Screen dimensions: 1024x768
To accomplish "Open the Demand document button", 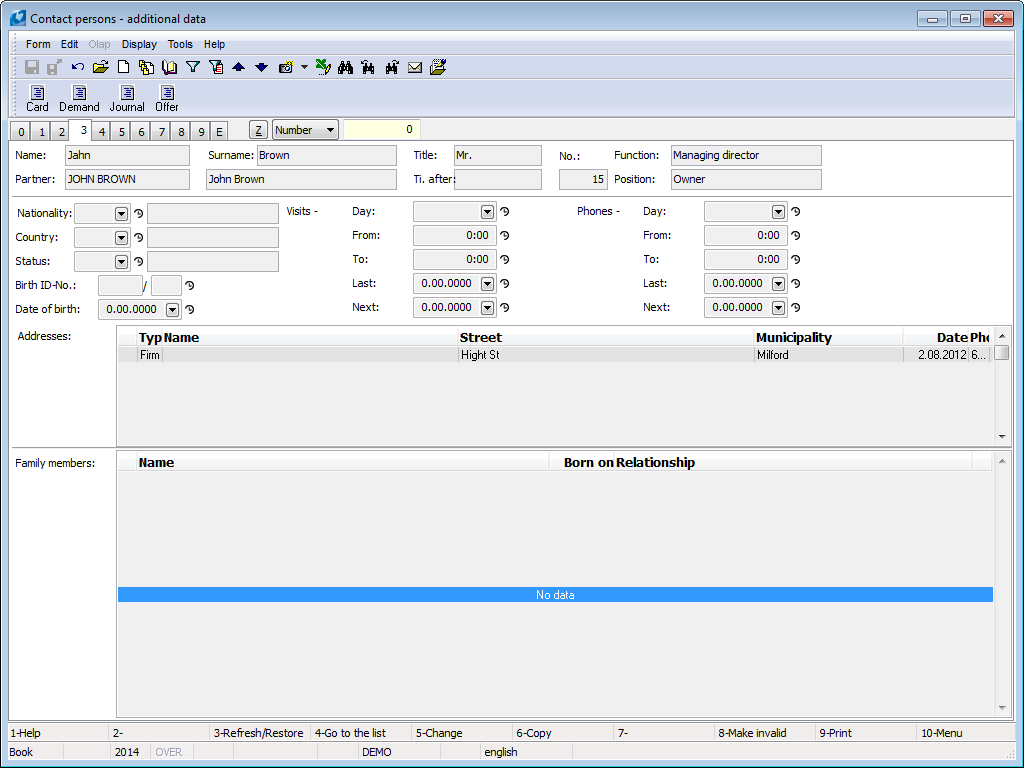I will 79,99.
